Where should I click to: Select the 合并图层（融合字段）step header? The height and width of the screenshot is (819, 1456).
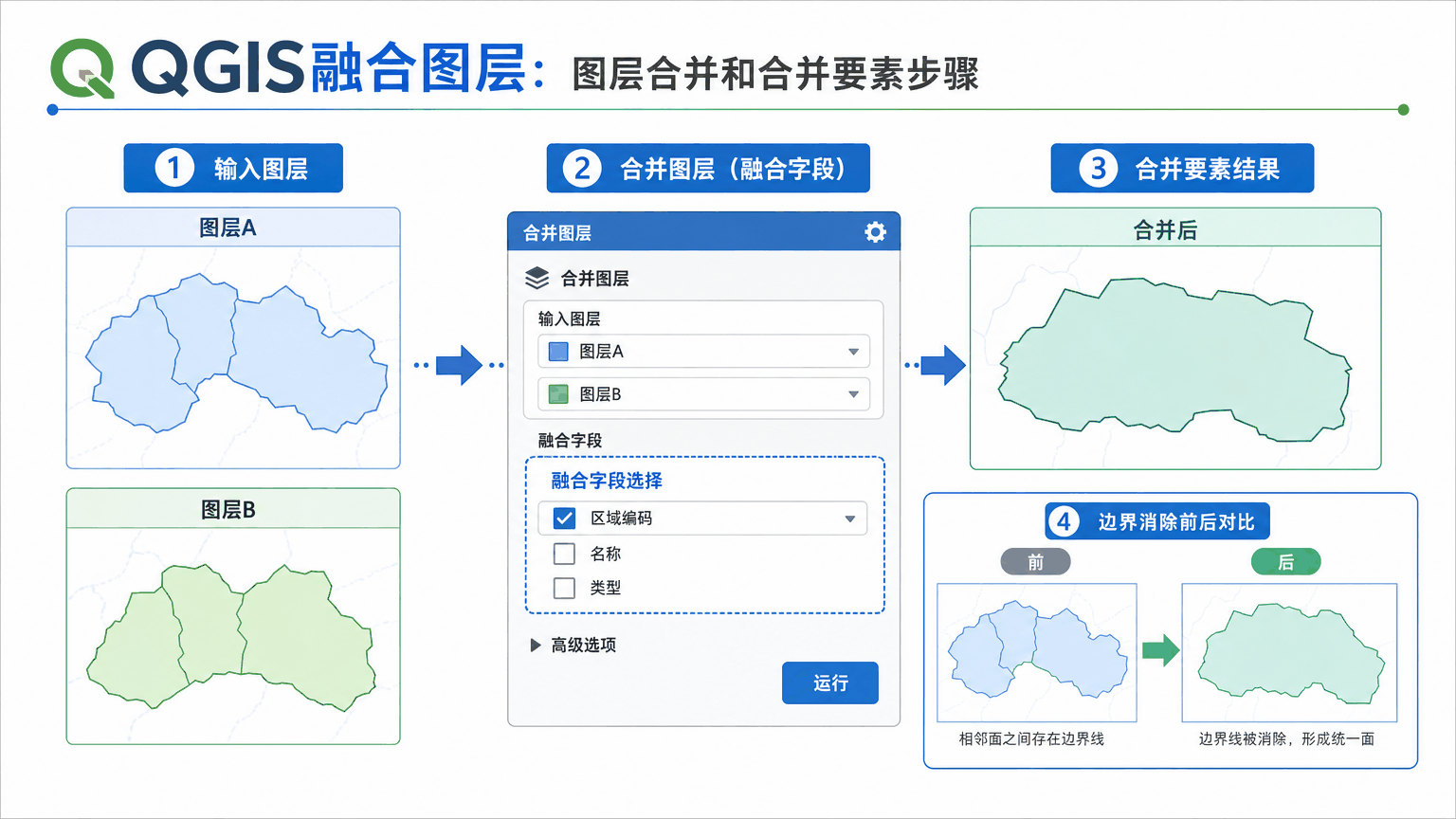708,169
